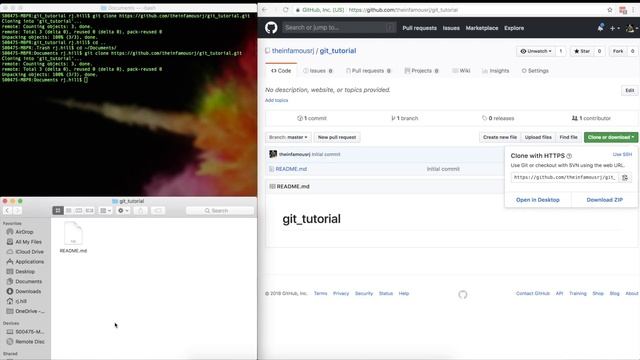Switch to the repository Pull requests tab

(368, 71)
